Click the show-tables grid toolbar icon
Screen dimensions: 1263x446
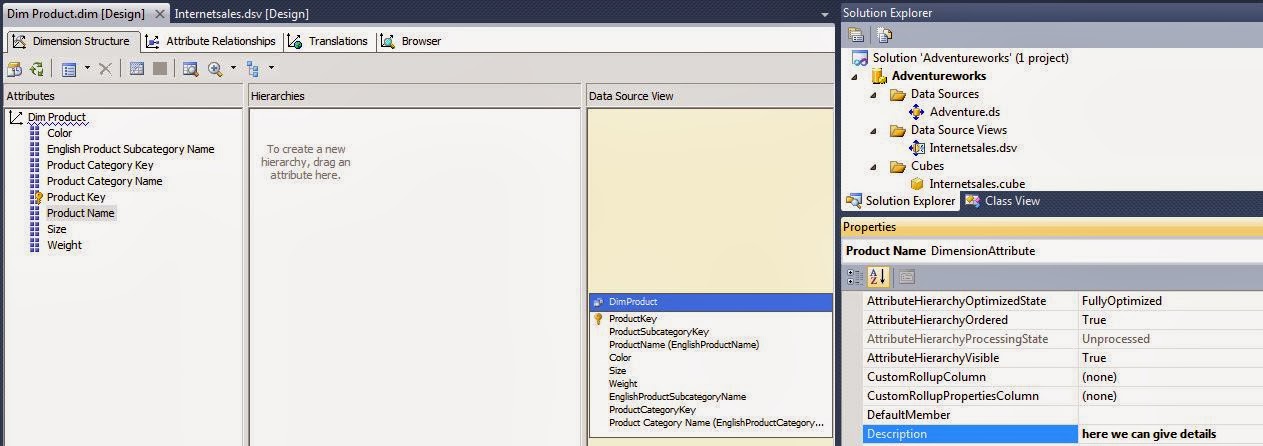pos(137,69)
